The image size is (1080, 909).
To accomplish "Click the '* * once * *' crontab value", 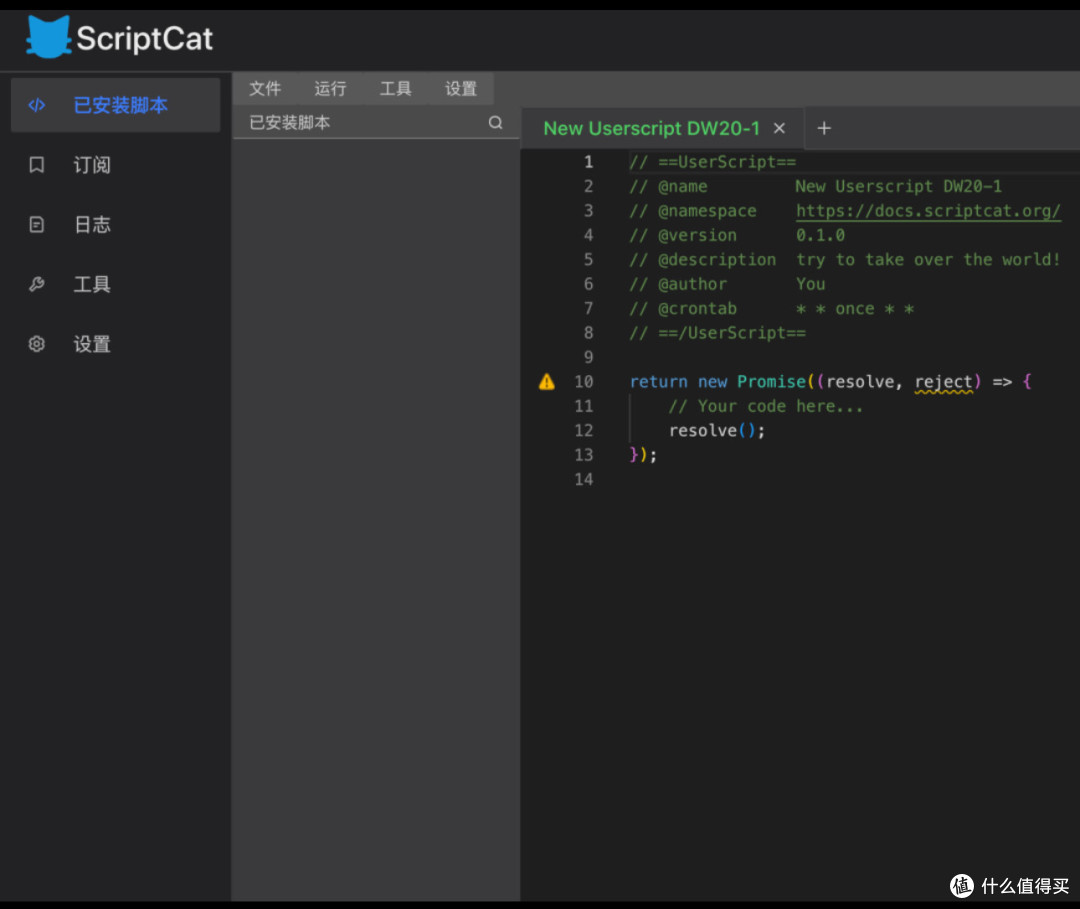I will coord(855,309).
